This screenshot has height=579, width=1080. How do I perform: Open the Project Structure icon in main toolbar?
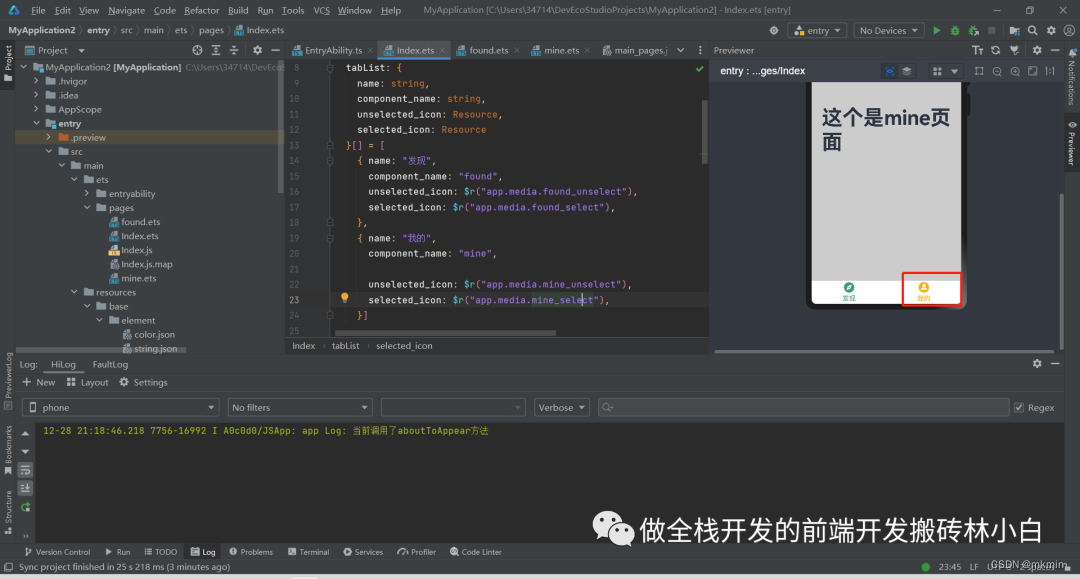coord(1014,30)
